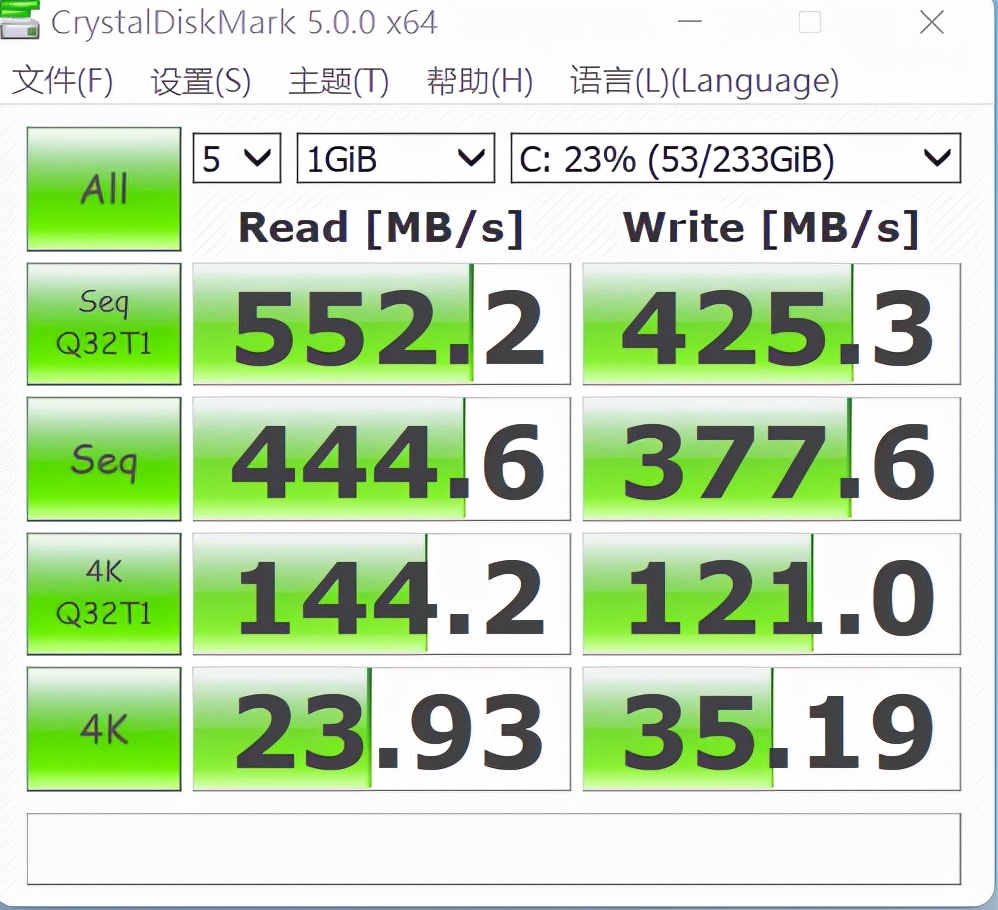
Task: Select the 425.3 Seq Q32T1 write result
Action: pos(771,324)
